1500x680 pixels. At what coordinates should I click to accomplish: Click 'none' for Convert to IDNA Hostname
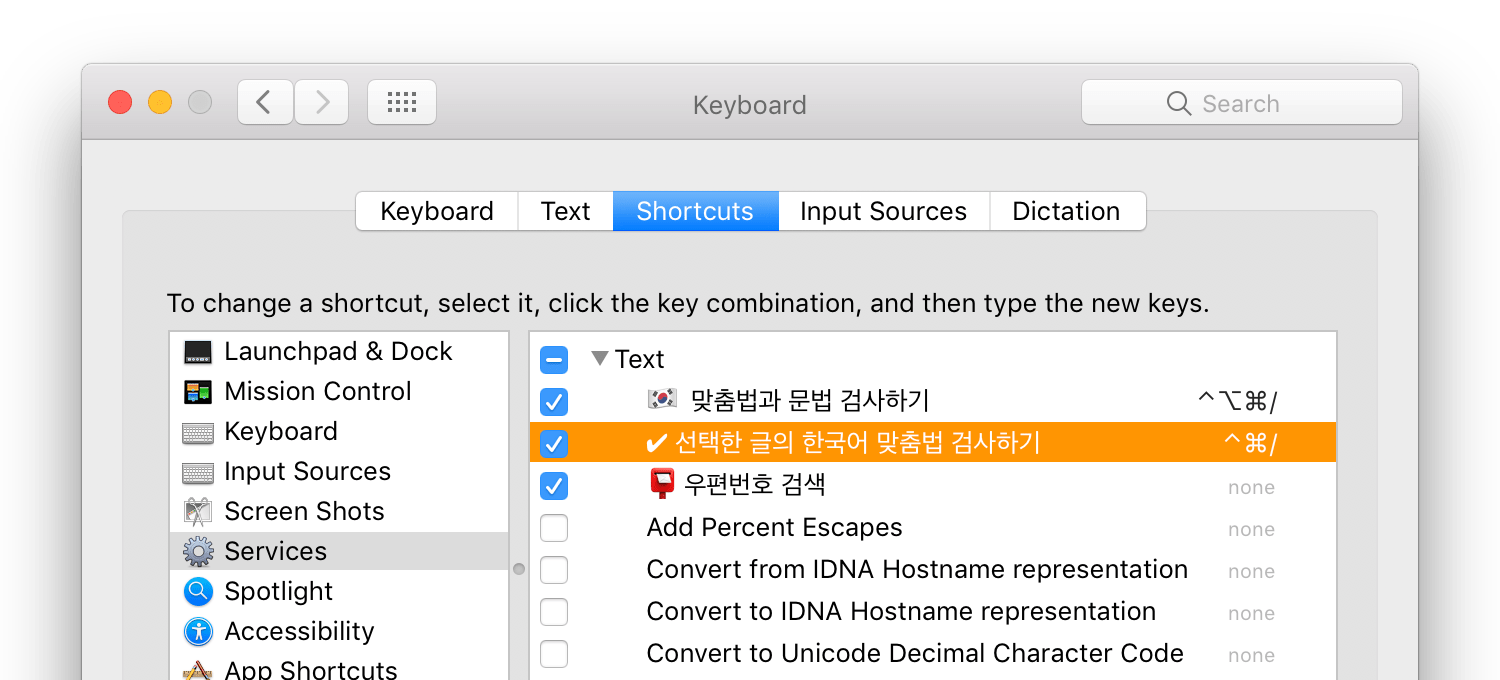[x=1251, y=614]
